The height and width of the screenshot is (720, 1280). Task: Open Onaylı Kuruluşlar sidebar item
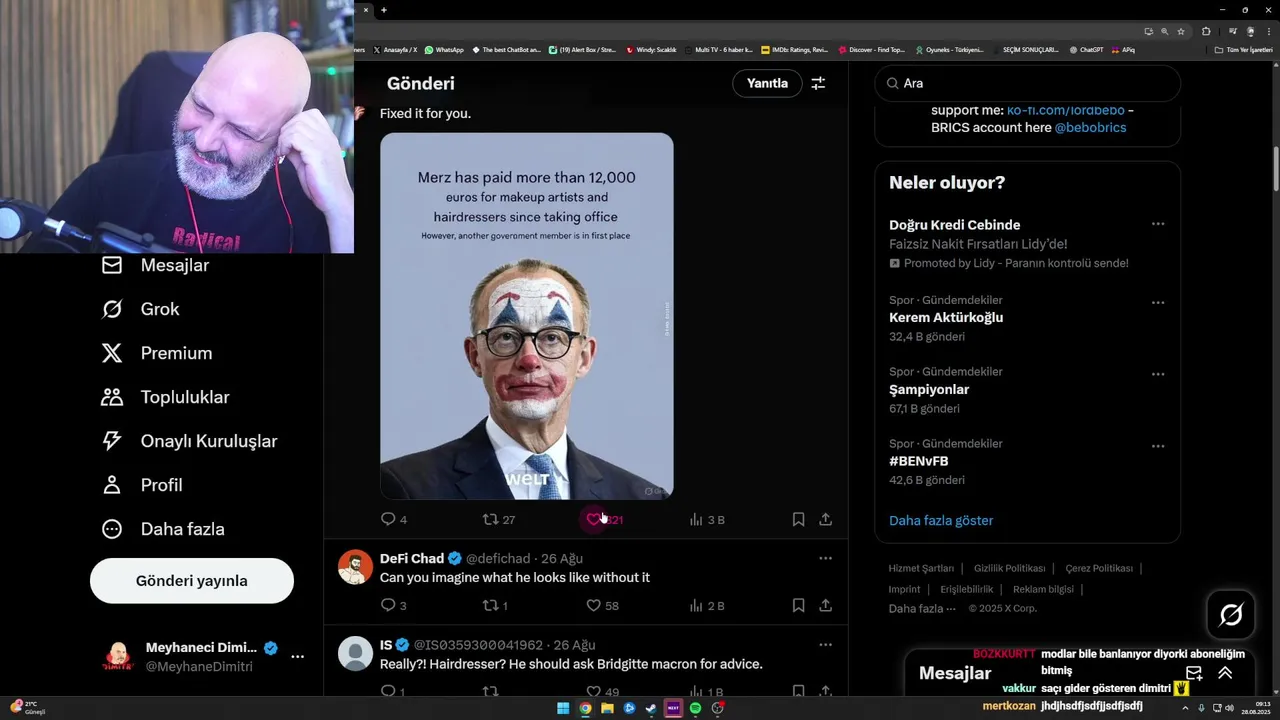(189, 441)
